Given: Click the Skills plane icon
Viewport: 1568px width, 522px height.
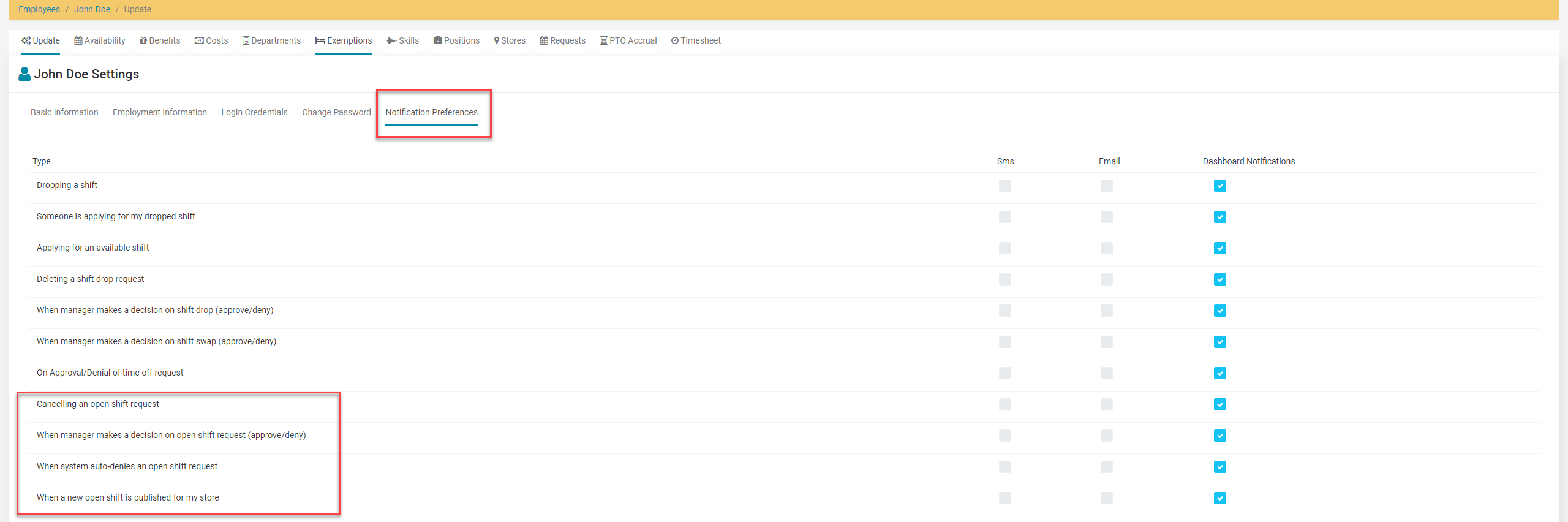Looking at the screenshot, I should (391, 40).
